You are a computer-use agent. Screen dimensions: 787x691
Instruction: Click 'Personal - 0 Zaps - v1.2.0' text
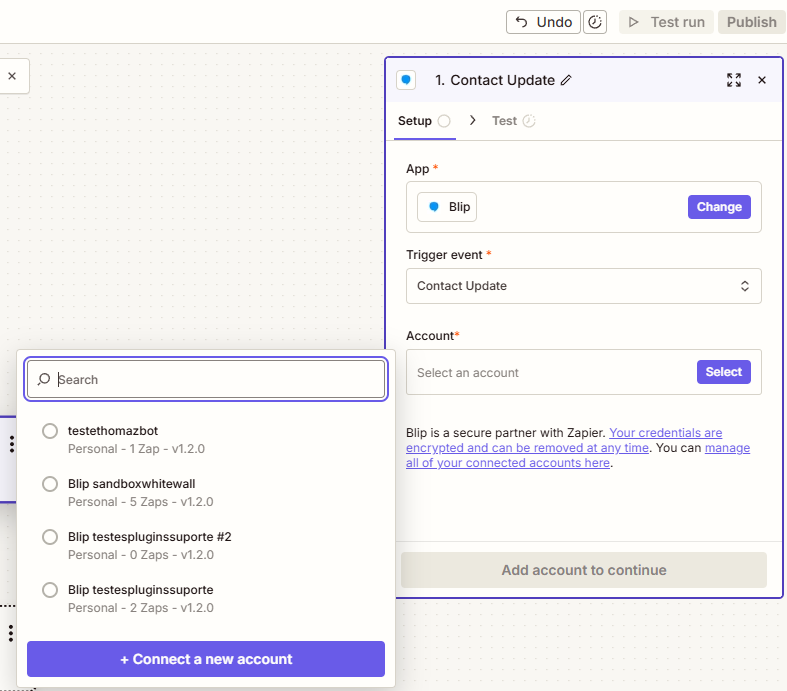[x=141, y=555]
